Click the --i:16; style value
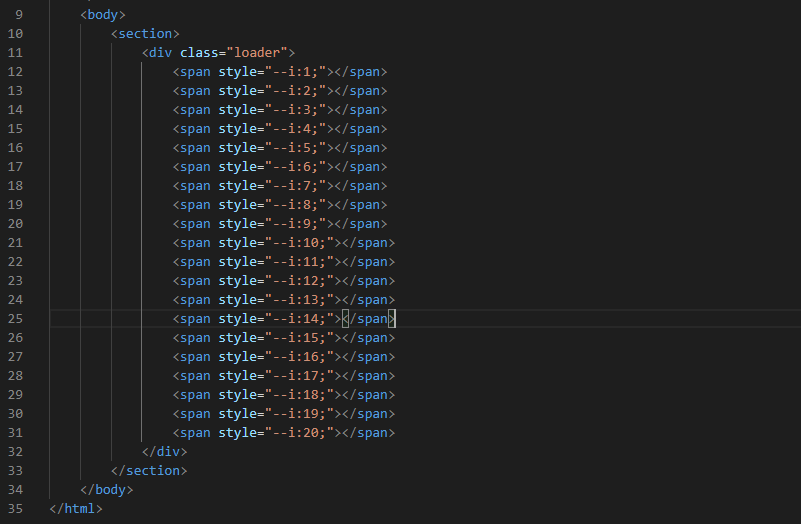 pyautogui.click(x=299, y=356)
